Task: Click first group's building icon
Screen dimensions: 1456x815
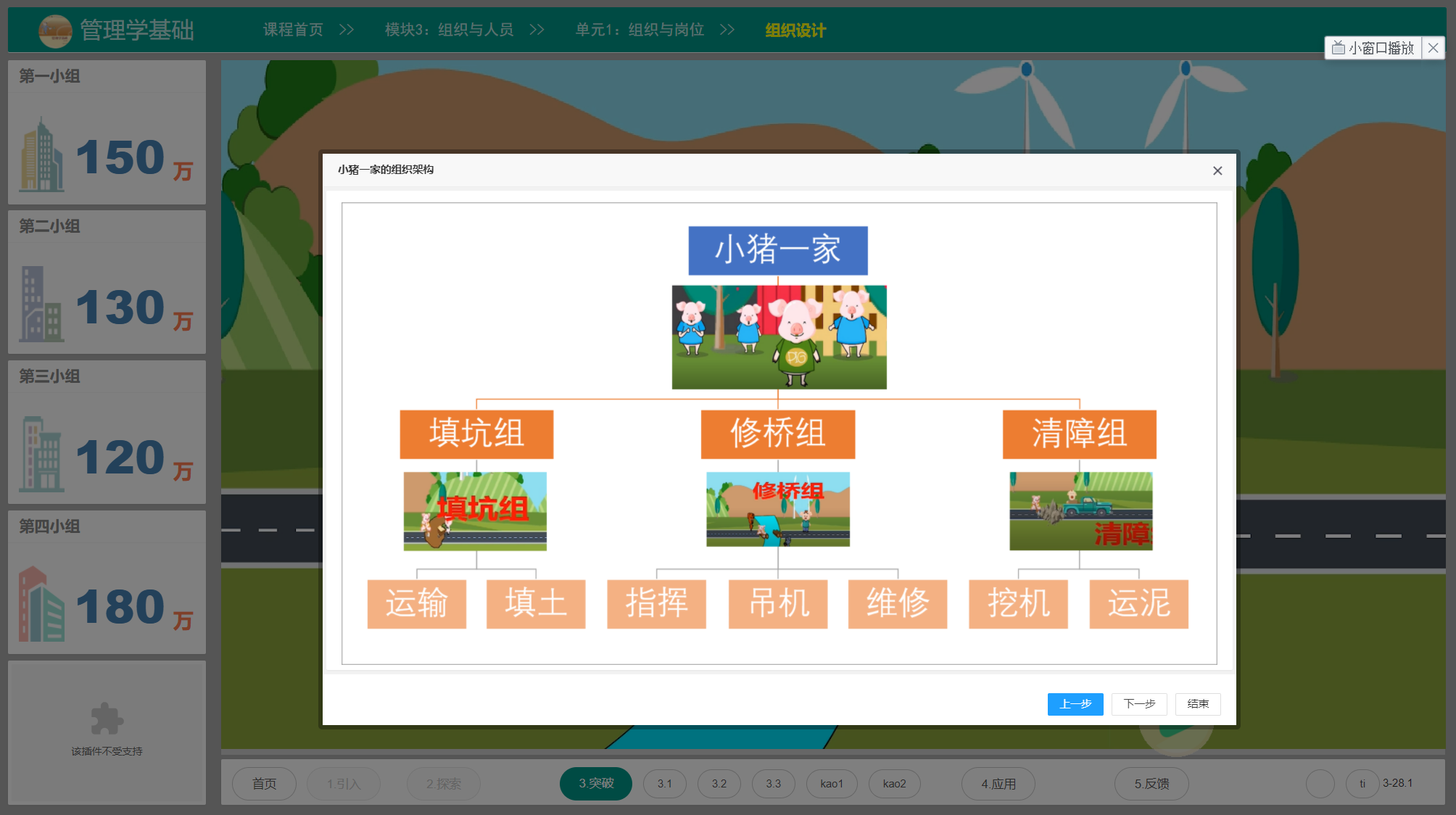Action: 41,155
